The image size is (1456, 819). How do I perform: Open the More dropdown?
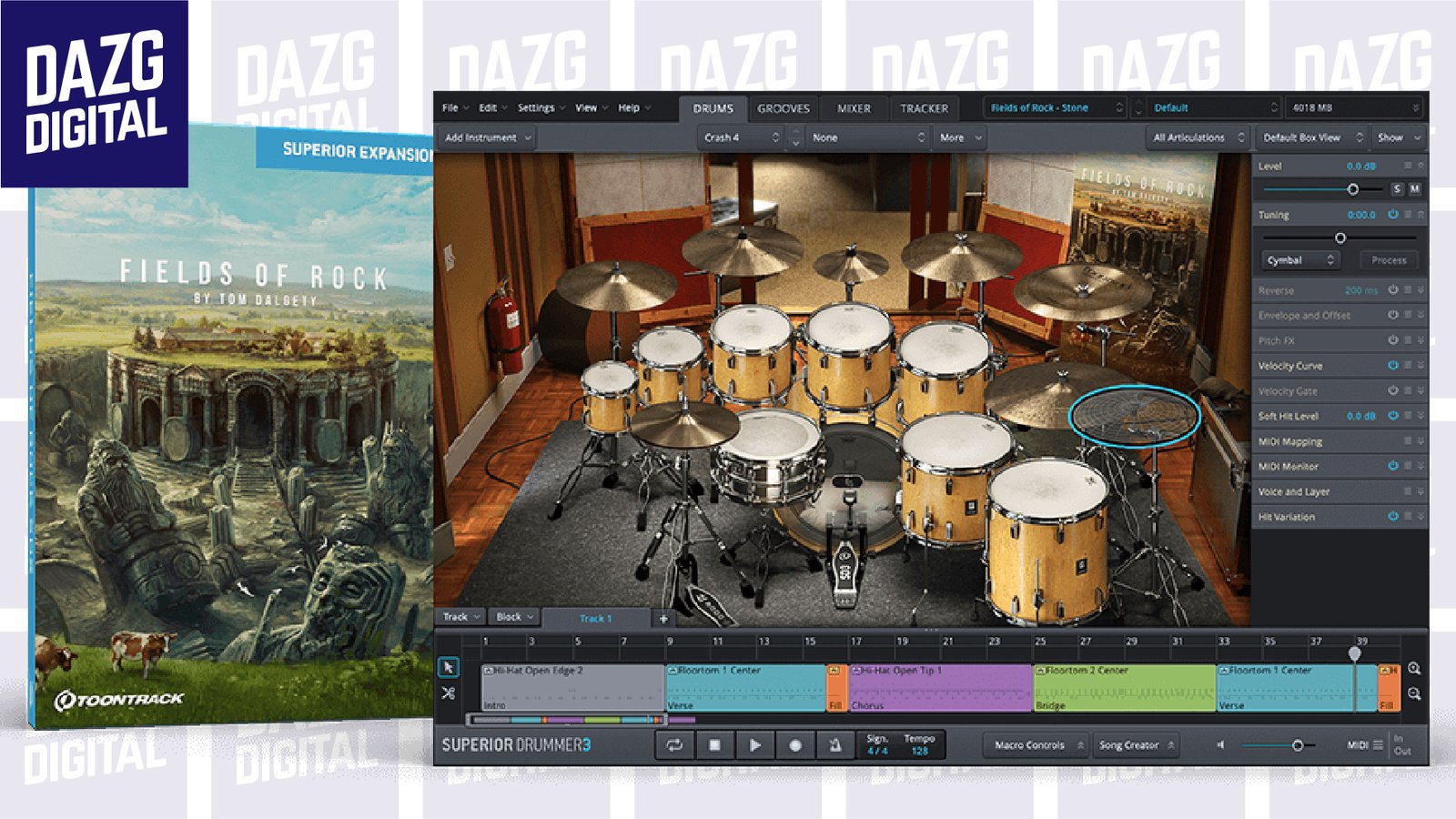point(960,137)
